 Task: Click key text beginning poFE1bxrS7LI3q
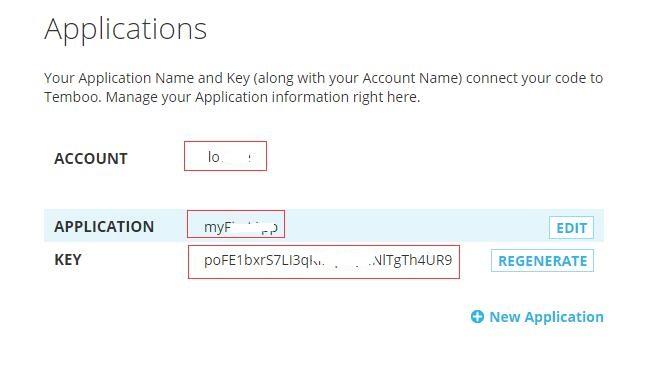[x=262, y=260]
